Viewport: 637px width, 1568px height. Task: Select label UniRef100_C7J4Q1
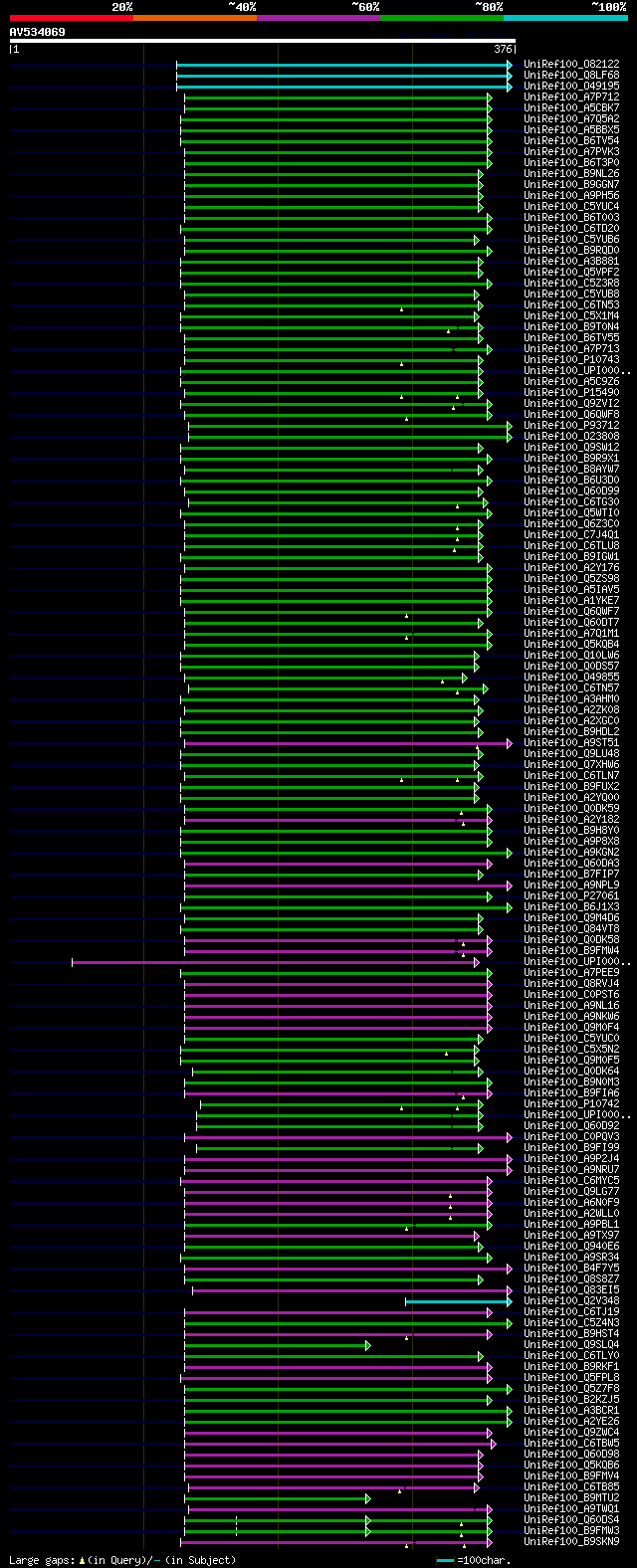[x=571, y=534]
